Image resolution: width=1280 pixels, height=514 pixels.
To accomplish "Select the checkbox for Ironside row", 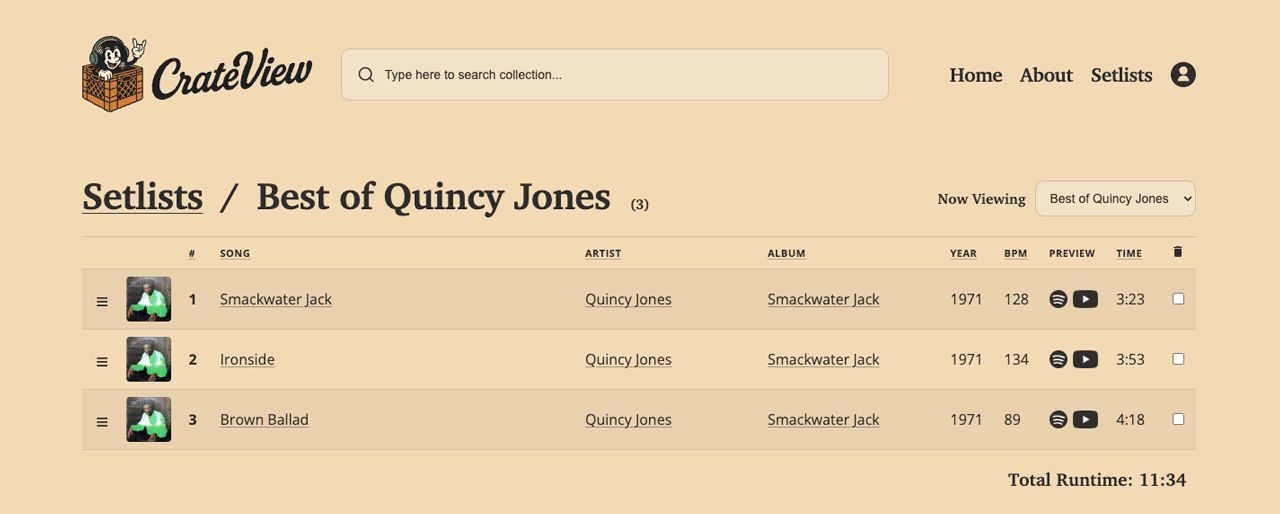I will (1178, 358).
